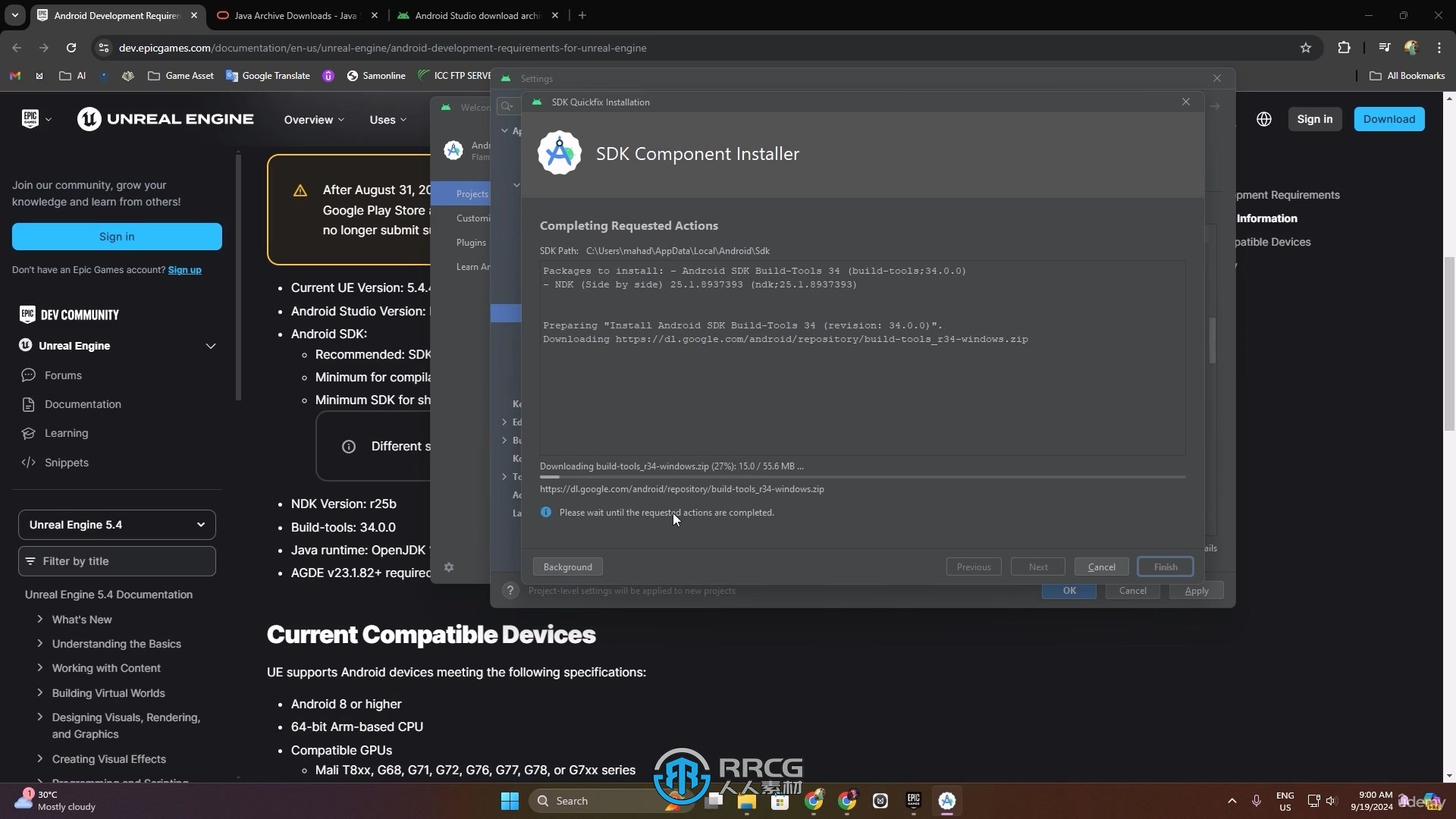
Task: Click the sidebar blue Sign in button
Action: [117, 237]
